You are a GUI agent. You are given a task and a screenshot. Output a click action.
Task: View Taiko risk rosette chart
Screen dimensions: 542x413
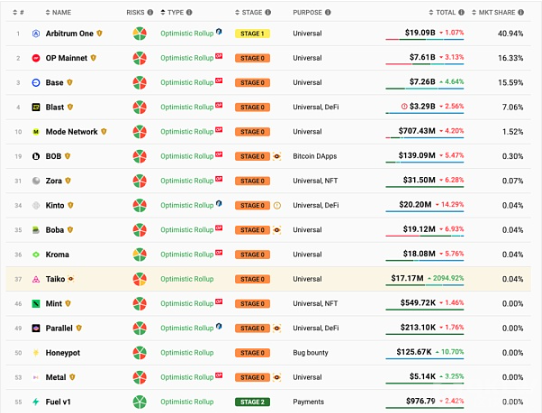click(140, 279)
